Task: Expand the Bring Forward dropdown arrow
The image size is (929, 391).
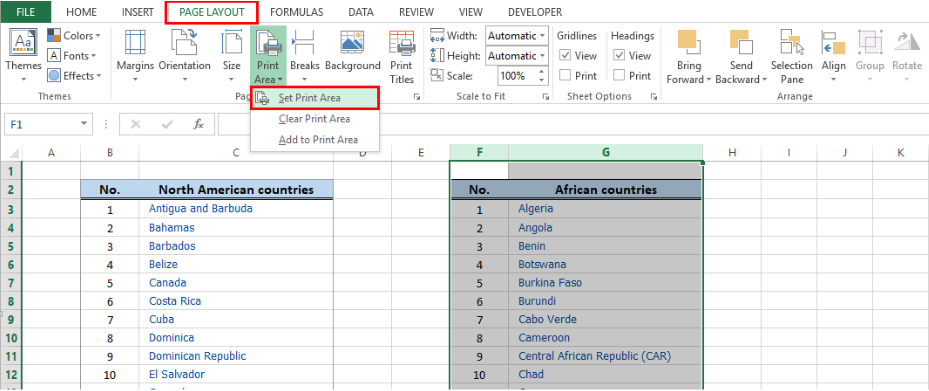Action: [708, 79]
